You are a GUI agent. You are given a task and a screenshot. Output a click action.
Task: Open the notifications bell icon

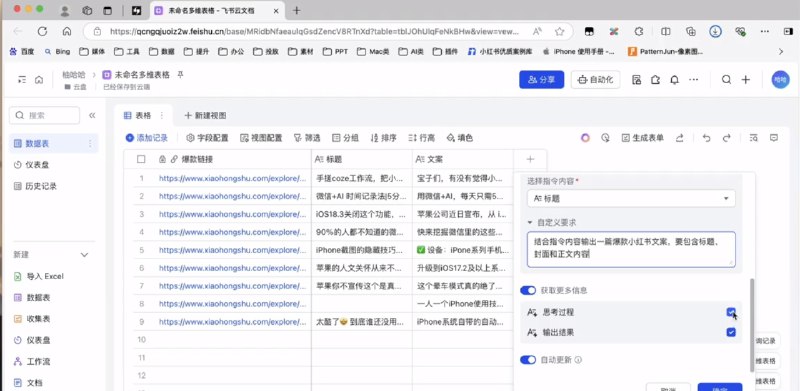pos(674,80)
